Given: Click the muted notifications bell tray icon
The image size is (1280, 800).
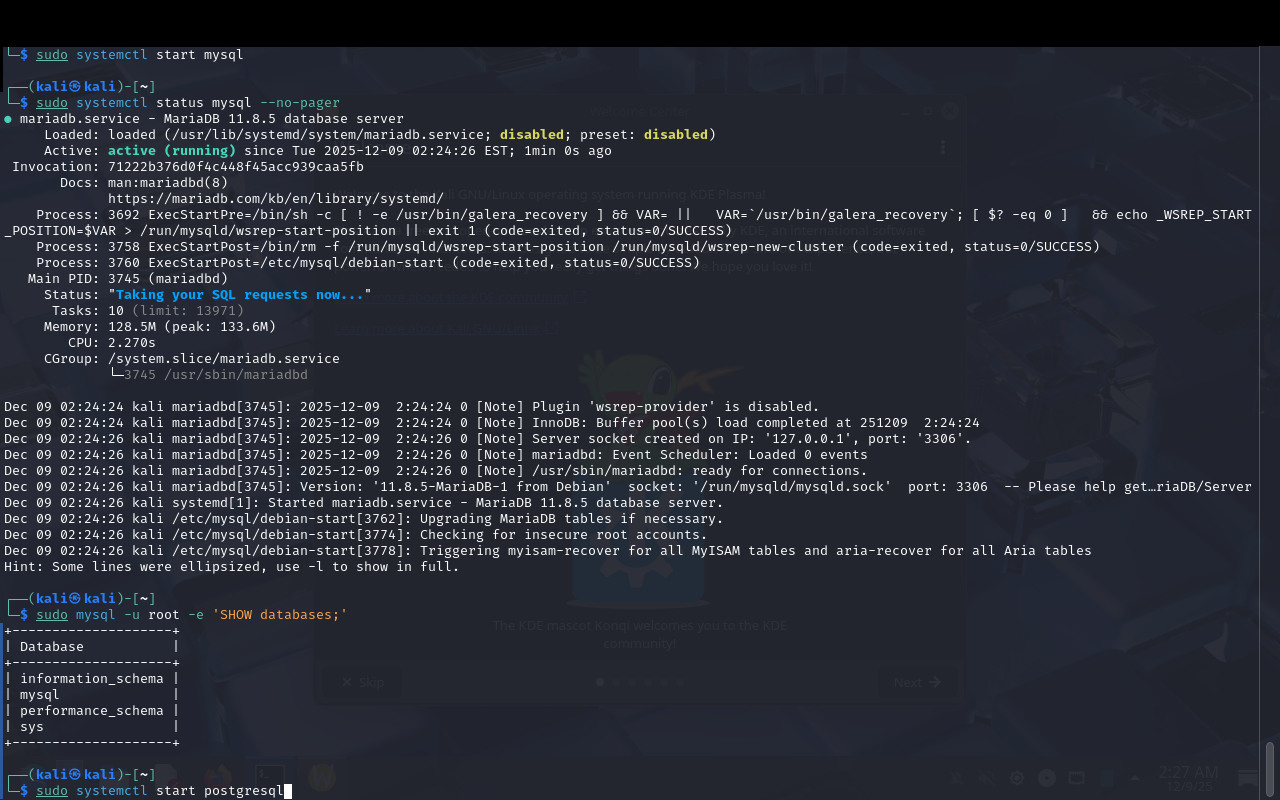Looking at the screenshot, I should pos(955,778).
